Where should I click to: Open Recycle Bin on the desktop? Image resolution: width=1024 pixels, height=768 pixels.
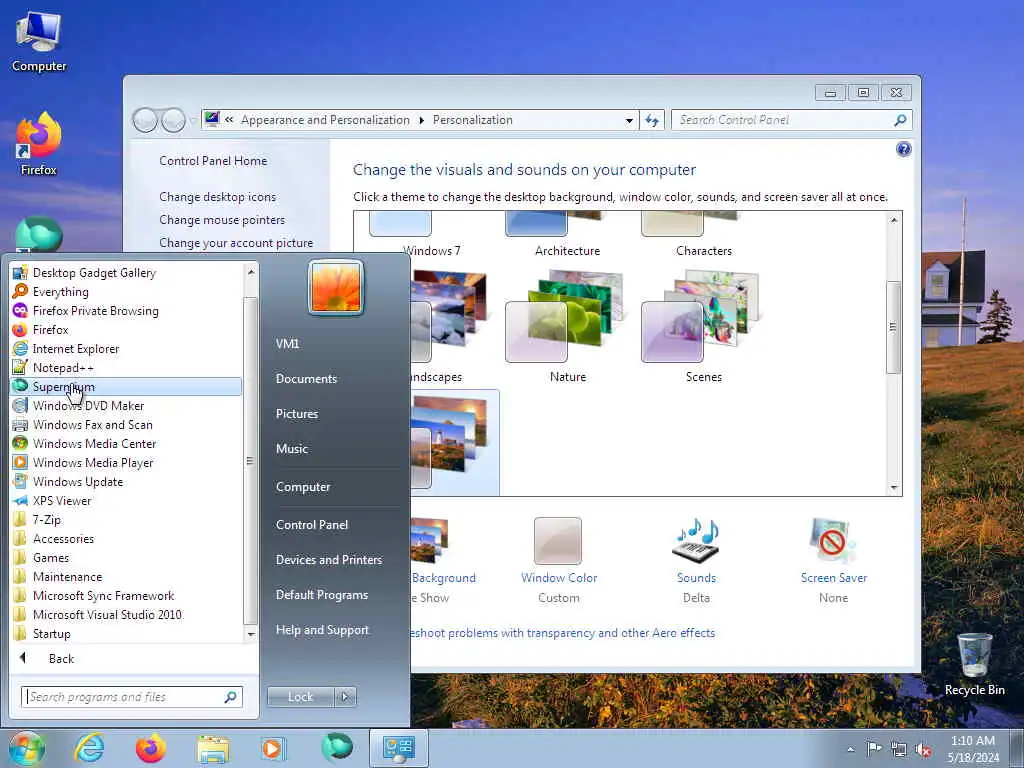coord(974,664)
